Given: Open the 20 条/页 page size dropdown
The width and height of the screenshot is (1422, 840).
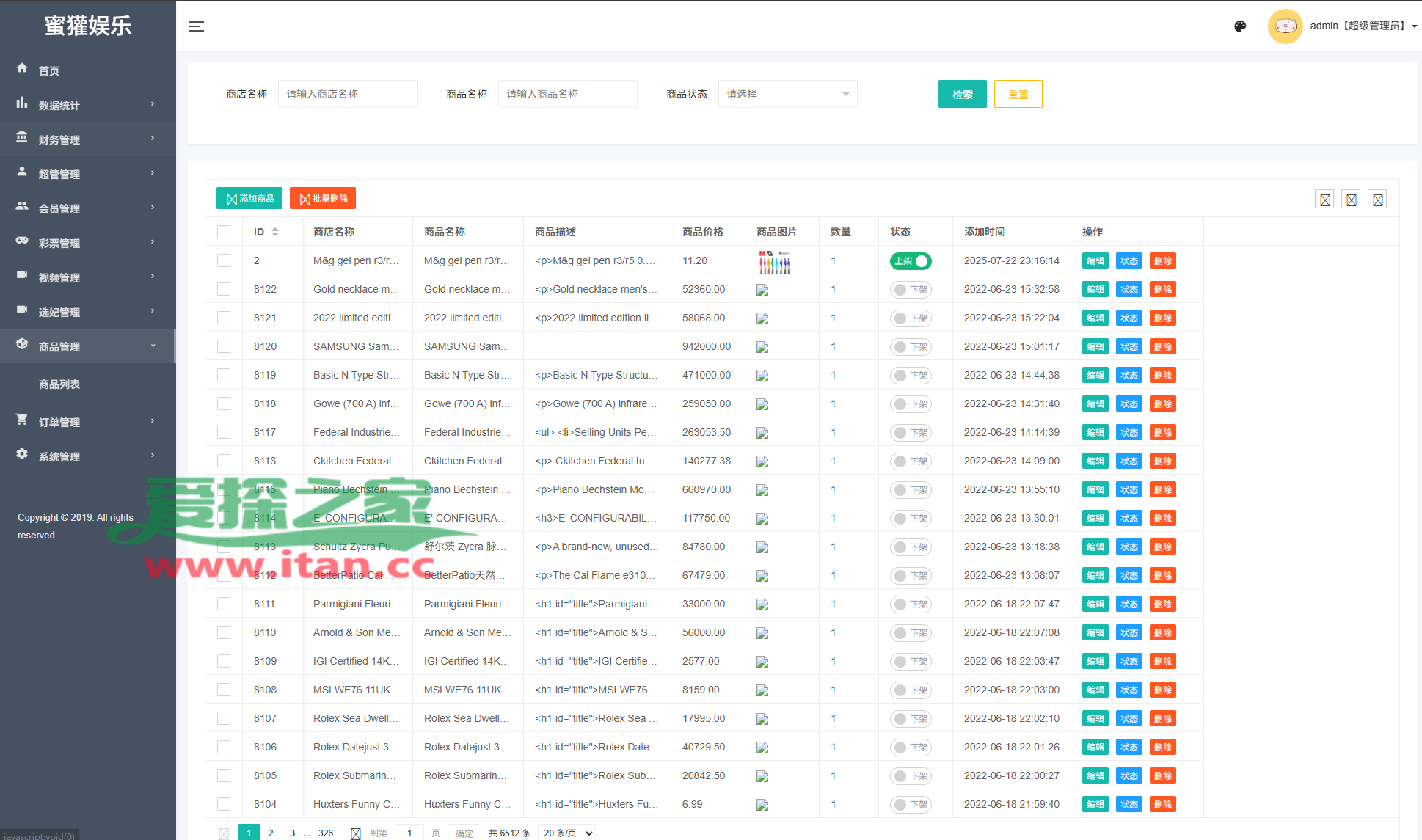Looking at the screenshot, I should click(567, 833).
